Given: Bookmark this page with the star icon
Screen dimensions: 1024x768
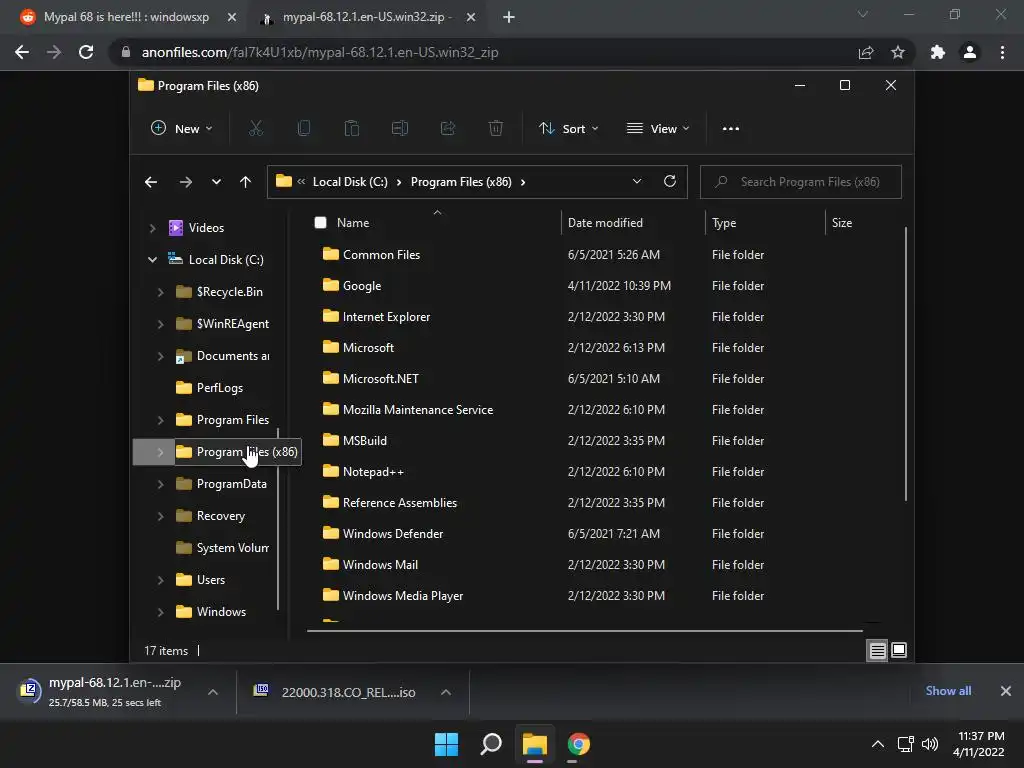Looking at the screenshot, I should [x=898, y=52].
